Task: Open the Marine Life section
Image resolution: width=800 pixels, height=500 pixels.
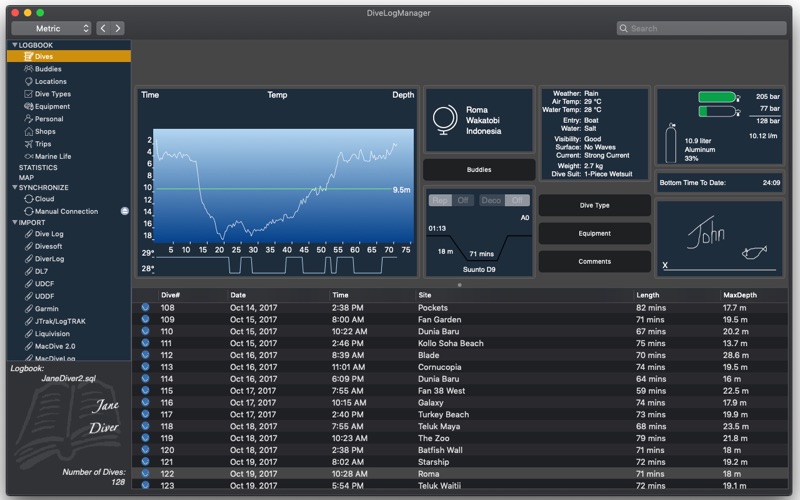Action: click(53, 156)
